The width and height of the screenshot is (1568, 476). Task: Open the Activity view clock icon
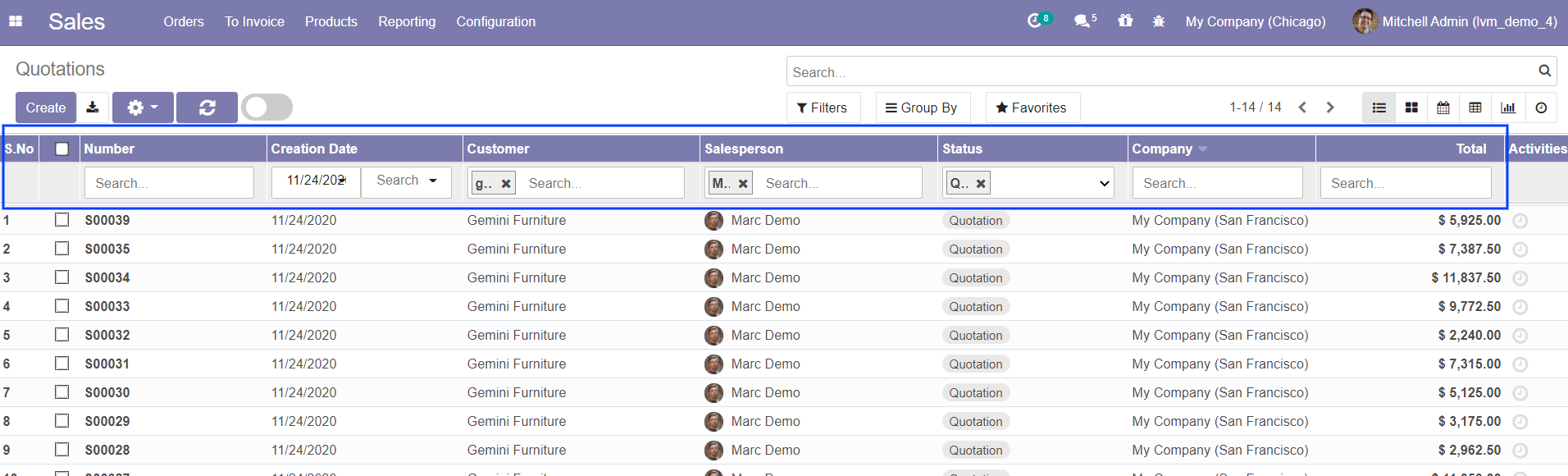1541,108
